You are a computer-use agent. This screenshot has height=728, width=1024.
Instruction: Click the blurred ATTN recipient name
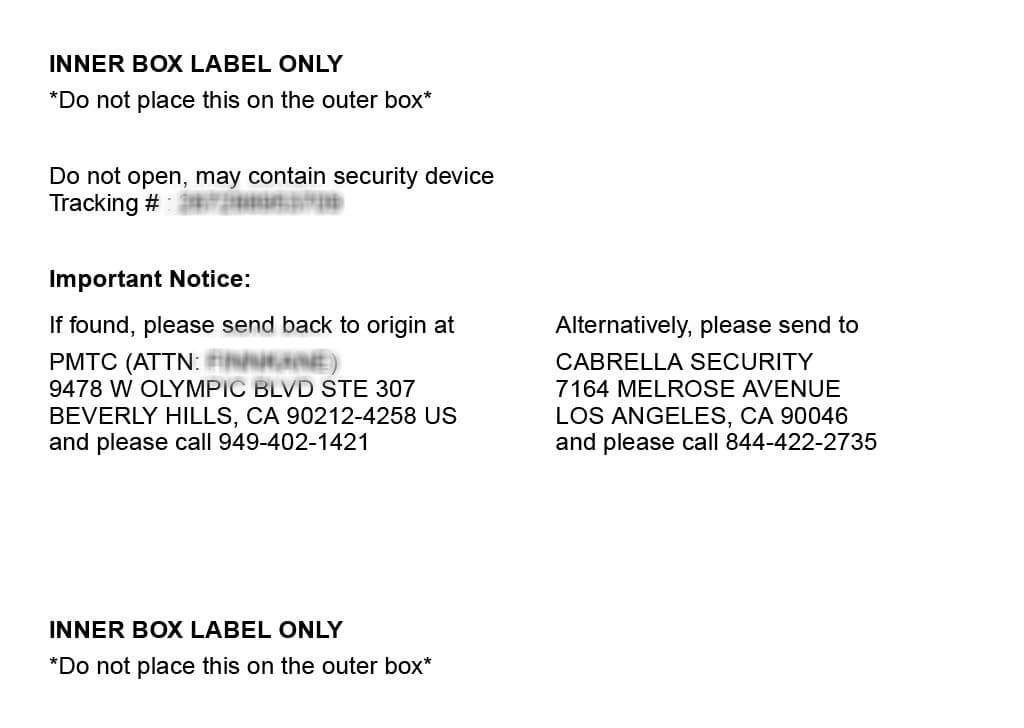(x=270, y=361)
